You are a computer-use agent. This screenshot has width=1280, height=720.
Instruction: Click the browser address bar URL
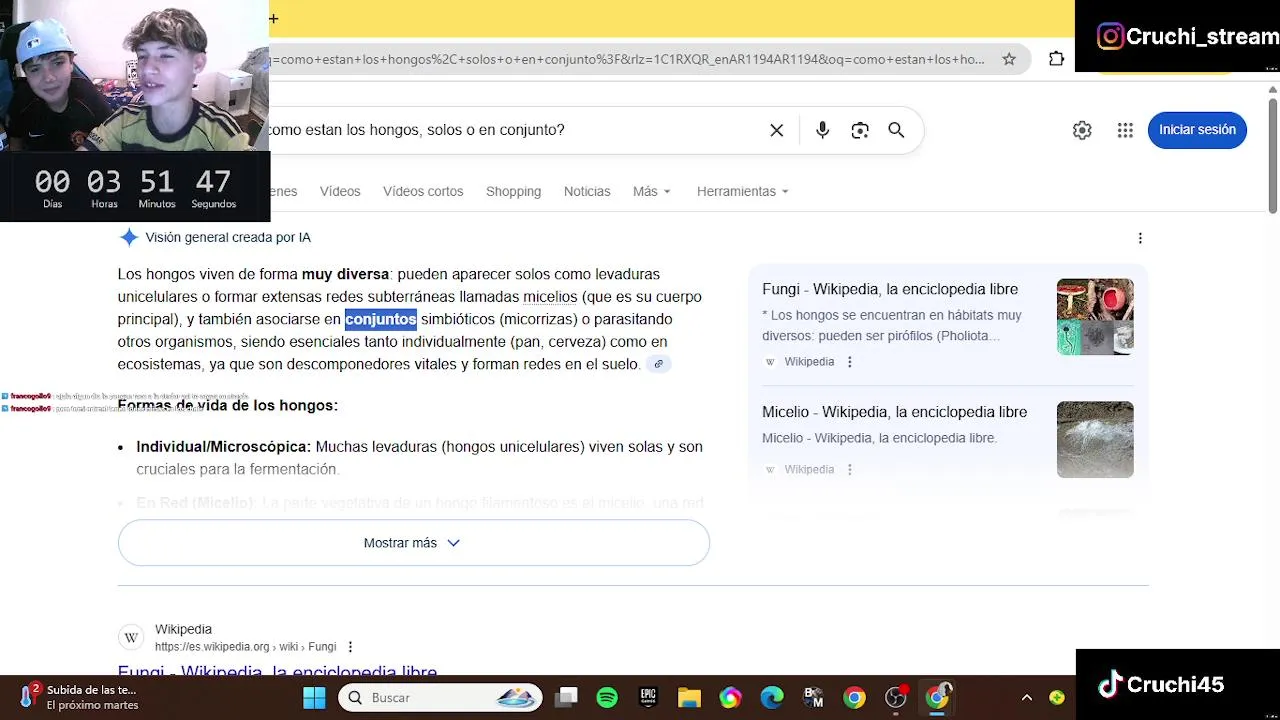coord(628,59)
